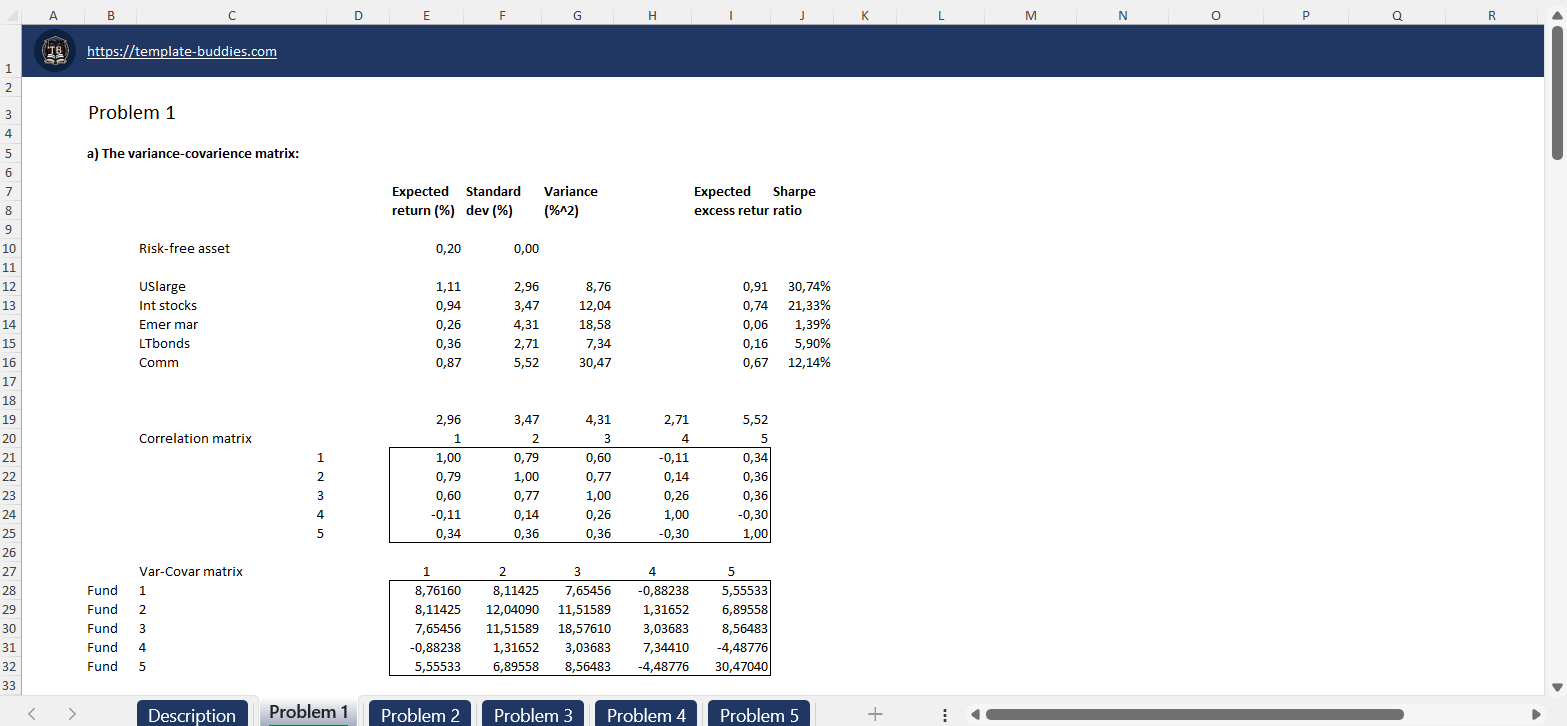Image resolution: width=1567 pixels, height=726 pixels.
Task: Click the 'USlarge' row label
Action: click(162, 287)
